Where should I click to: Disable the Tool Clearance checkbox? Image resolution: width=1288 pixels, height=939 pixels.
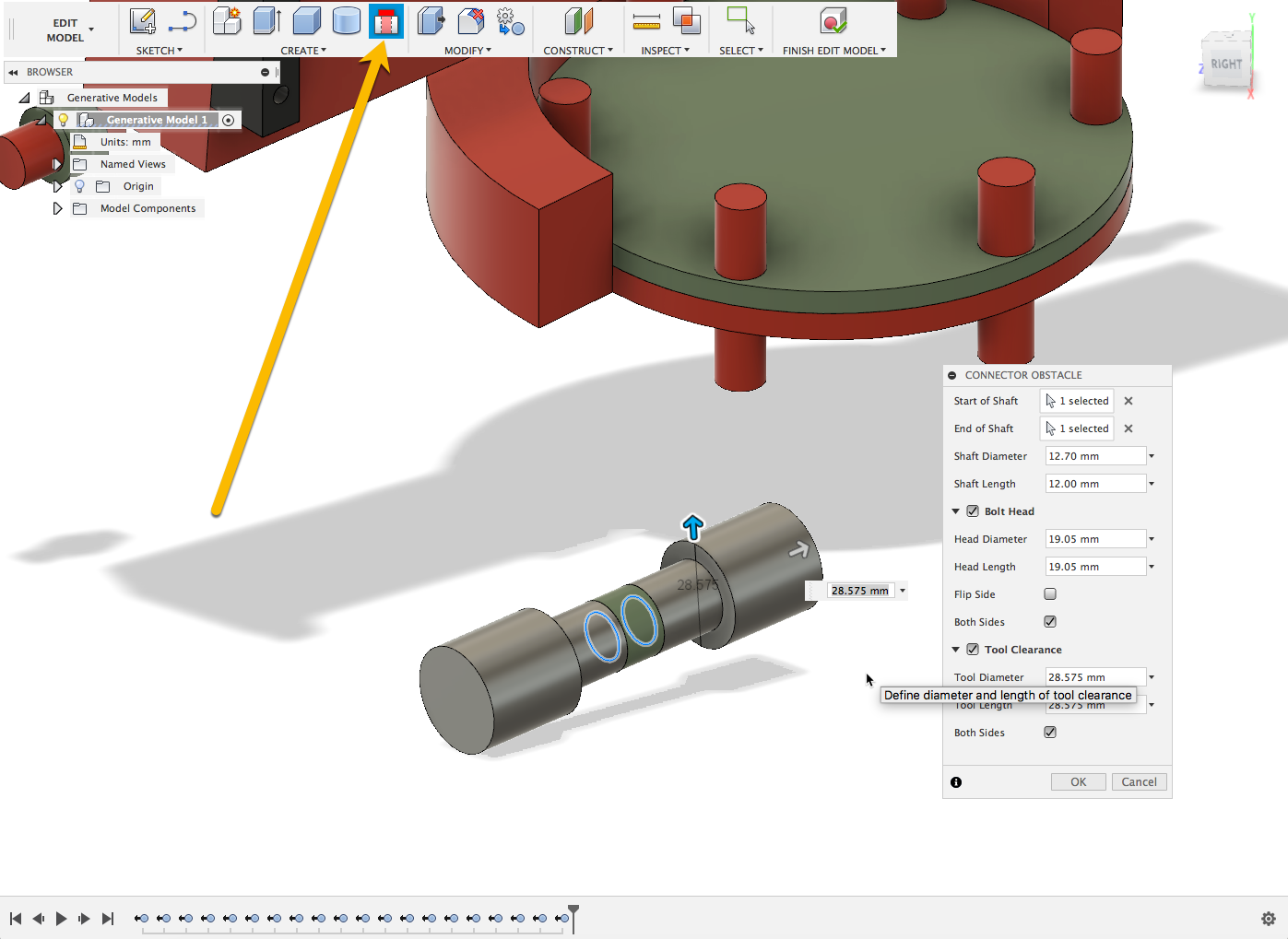click(973, 650)
